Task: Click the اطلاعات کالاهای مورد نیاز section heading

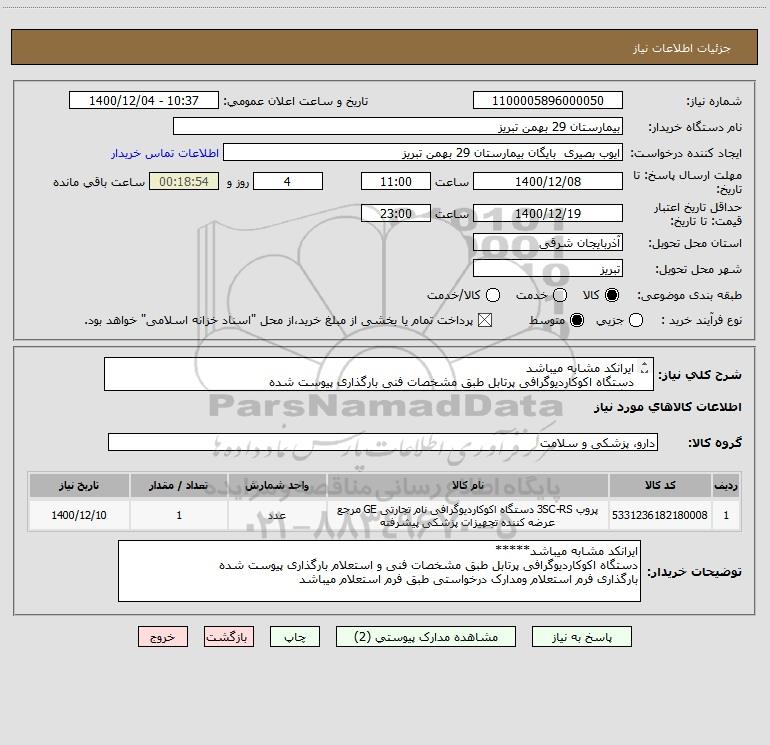Action: pos(668,407)
